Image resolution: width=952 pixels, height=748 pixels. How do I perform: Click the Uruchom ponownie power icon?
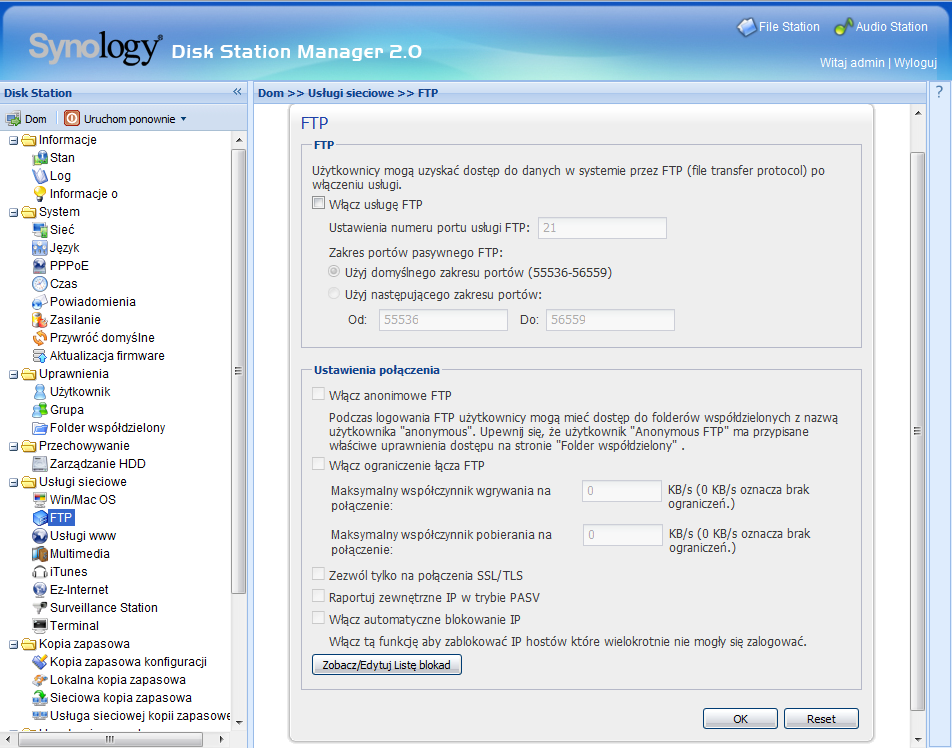click(x=72, y=118)
